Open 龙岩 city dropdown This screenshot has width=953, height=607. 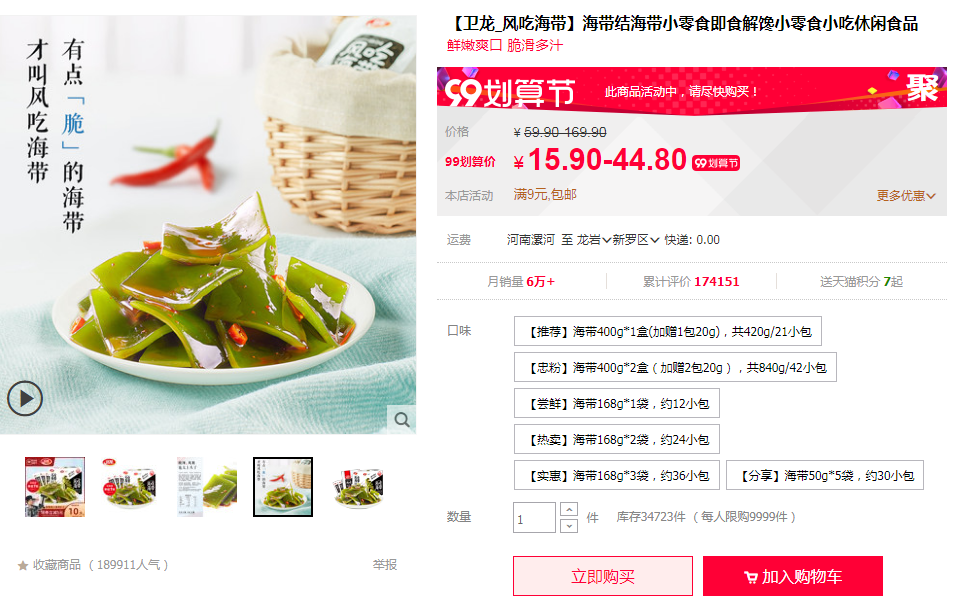pyautogui.click(x=593, y=240)
